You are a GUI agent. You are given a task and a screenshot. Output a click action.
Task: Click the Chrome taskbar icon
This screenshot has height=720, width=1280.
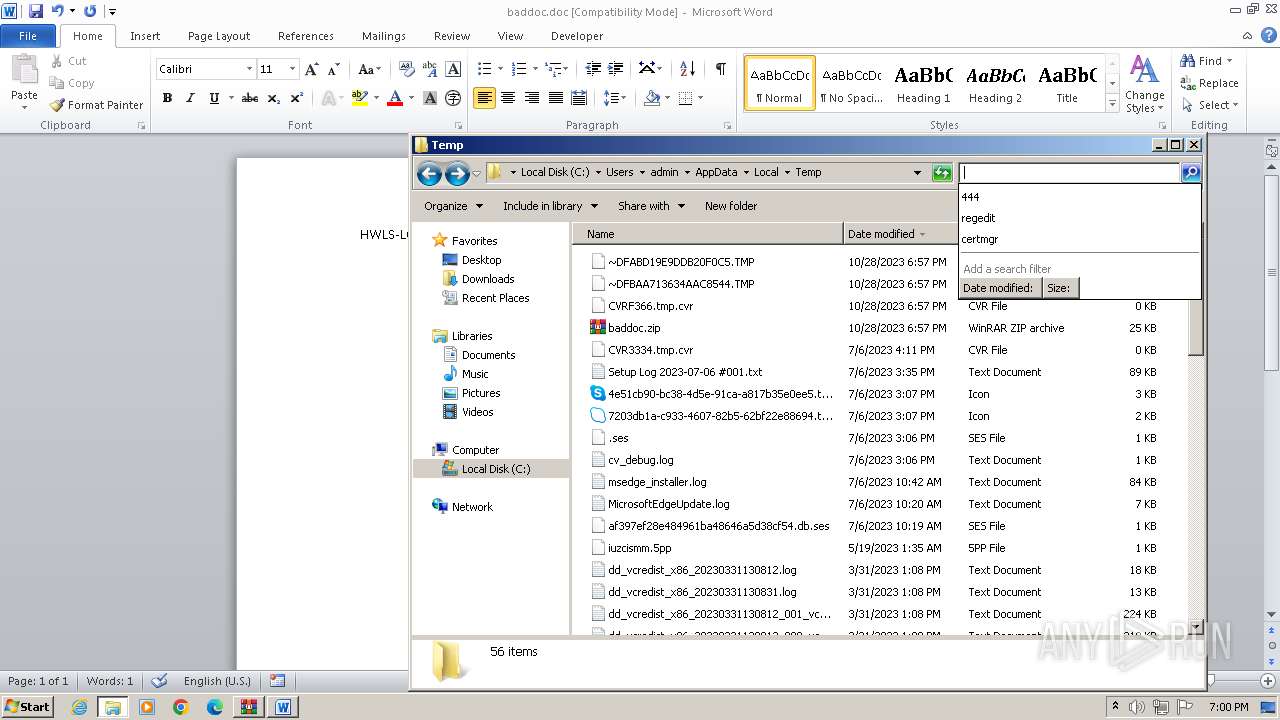click(181, 707)
